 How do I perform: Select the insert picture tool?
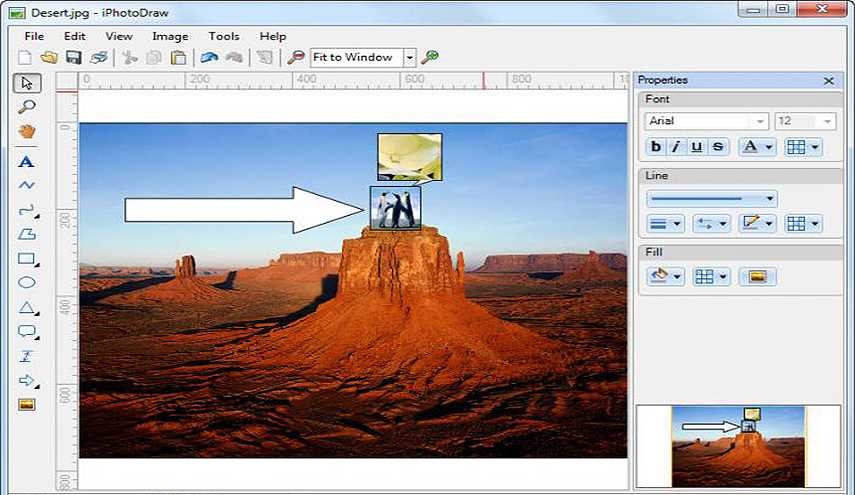27,405
